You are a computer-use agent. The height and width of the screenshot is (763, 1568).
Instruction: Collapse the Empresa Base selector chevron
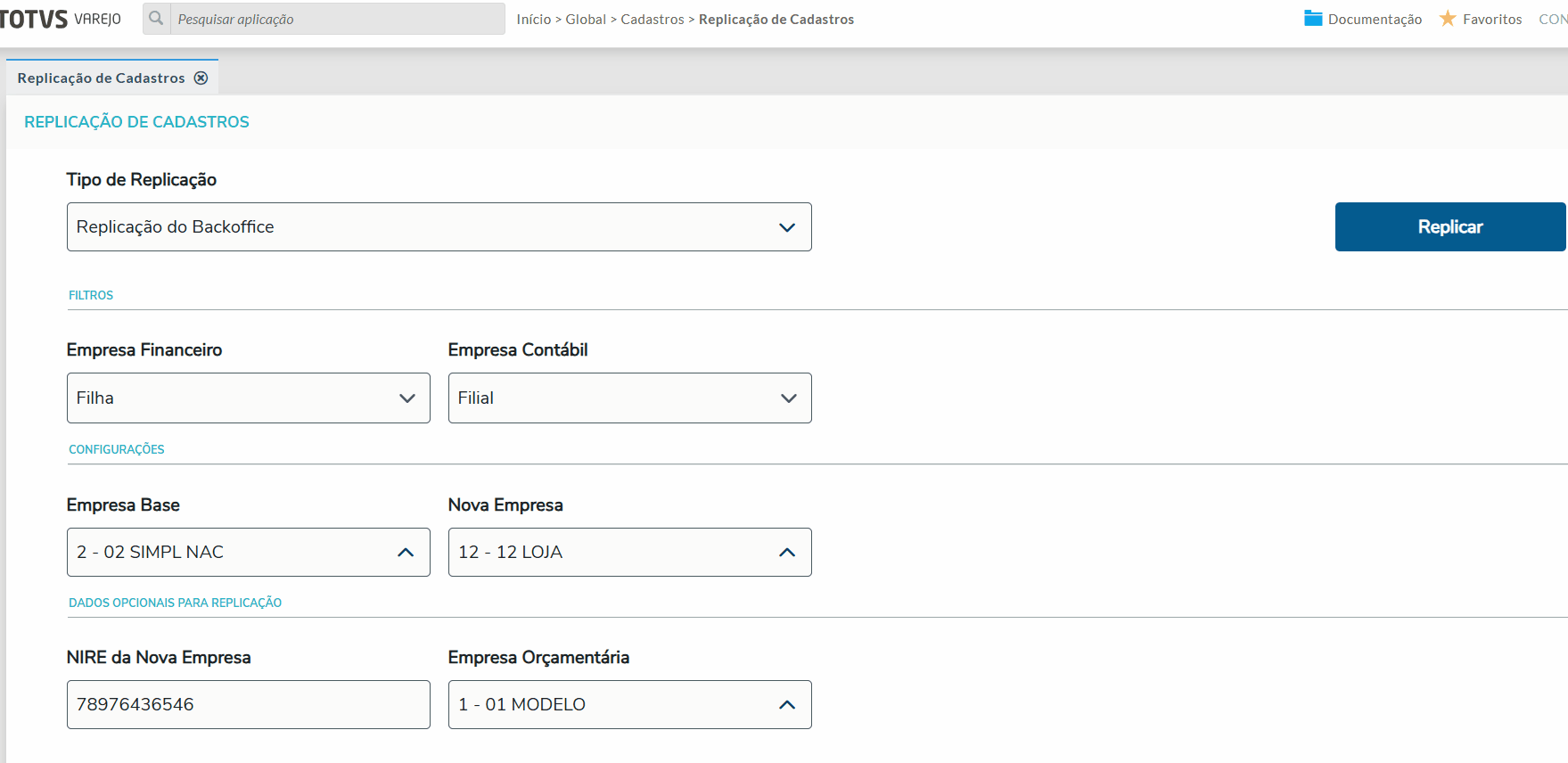406,553
